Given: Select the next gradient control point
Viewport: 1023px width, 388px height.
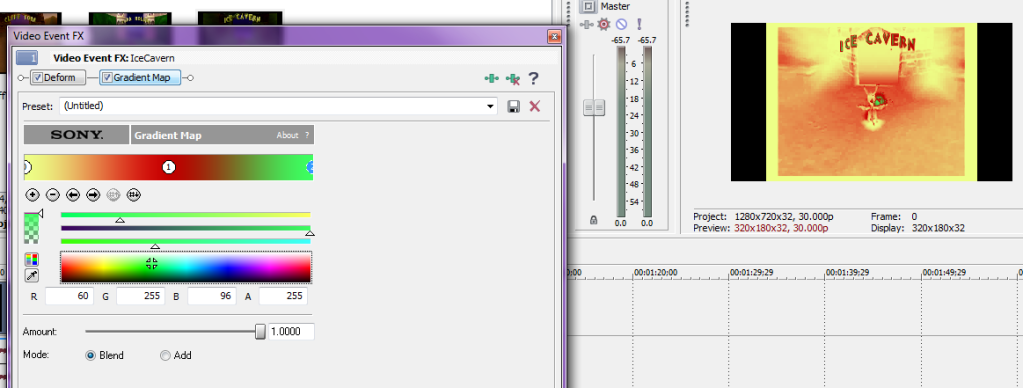Looking at the screenshot, I should [x=93, y=194].
